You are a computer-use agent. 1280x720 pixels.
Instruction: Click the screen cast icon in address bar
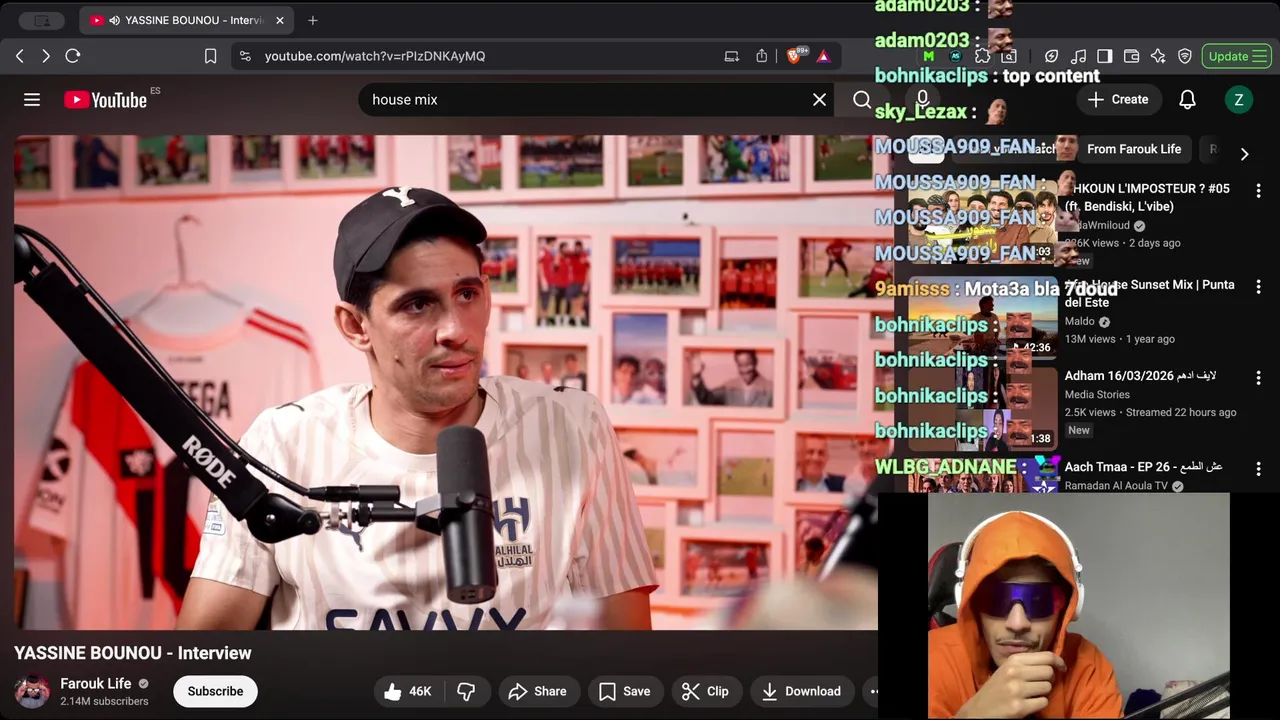point(732,56)
